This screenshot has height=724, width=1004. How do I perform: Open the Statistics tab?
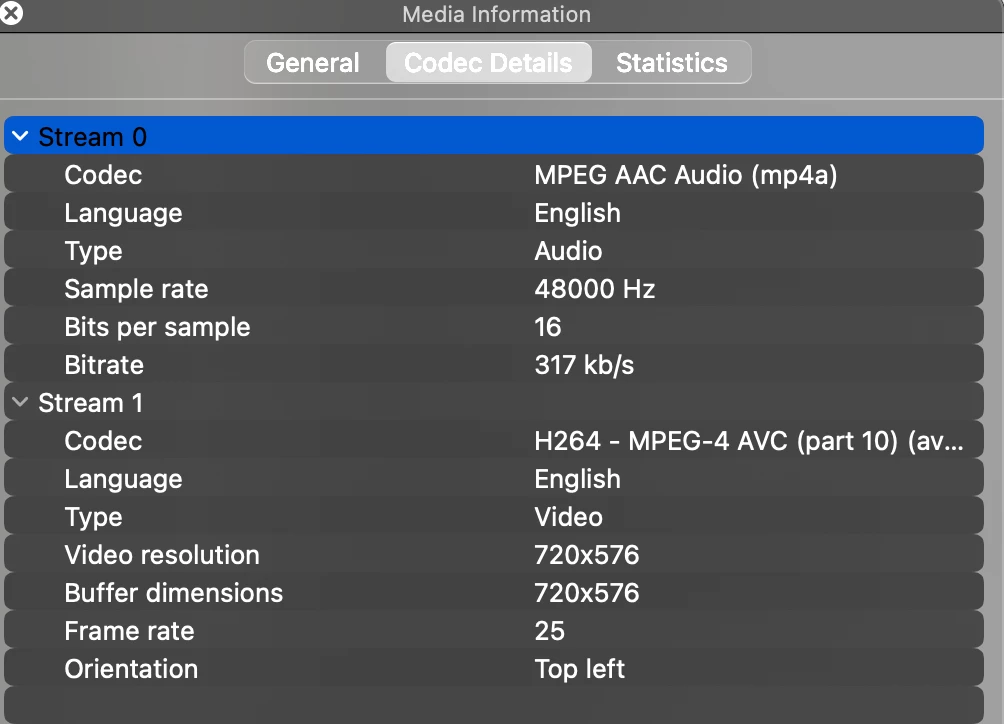(x=671, y=63)
